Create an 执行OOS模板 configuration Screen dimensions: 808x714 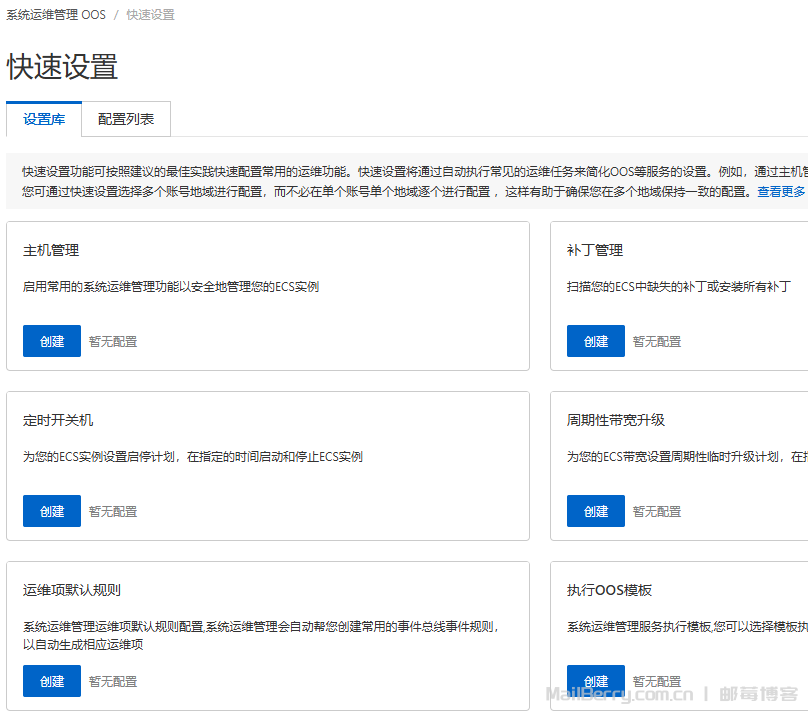coord(596,681)
